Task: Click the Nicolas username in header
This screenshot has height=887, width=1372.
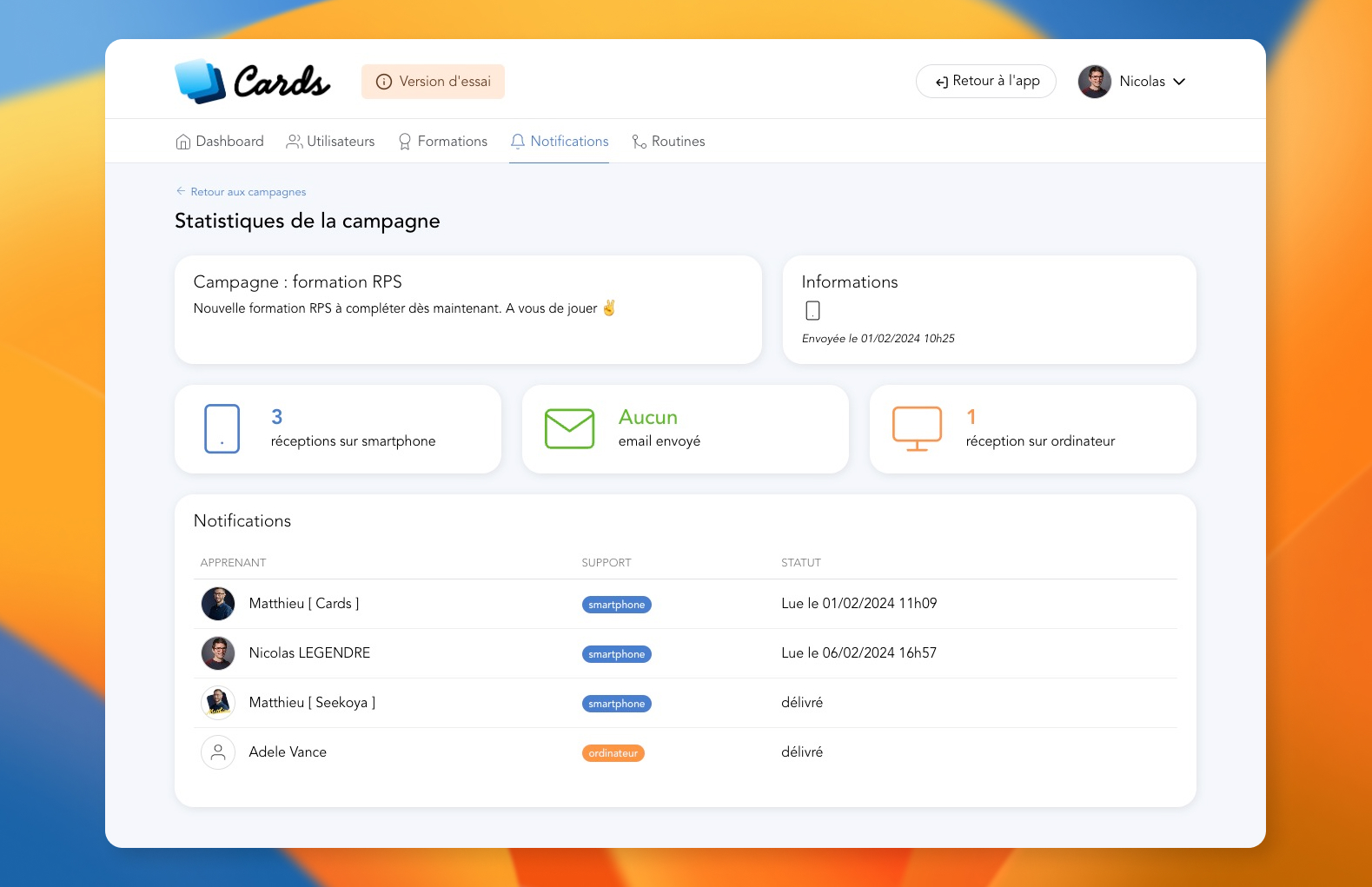Action: click(1143, 82)
